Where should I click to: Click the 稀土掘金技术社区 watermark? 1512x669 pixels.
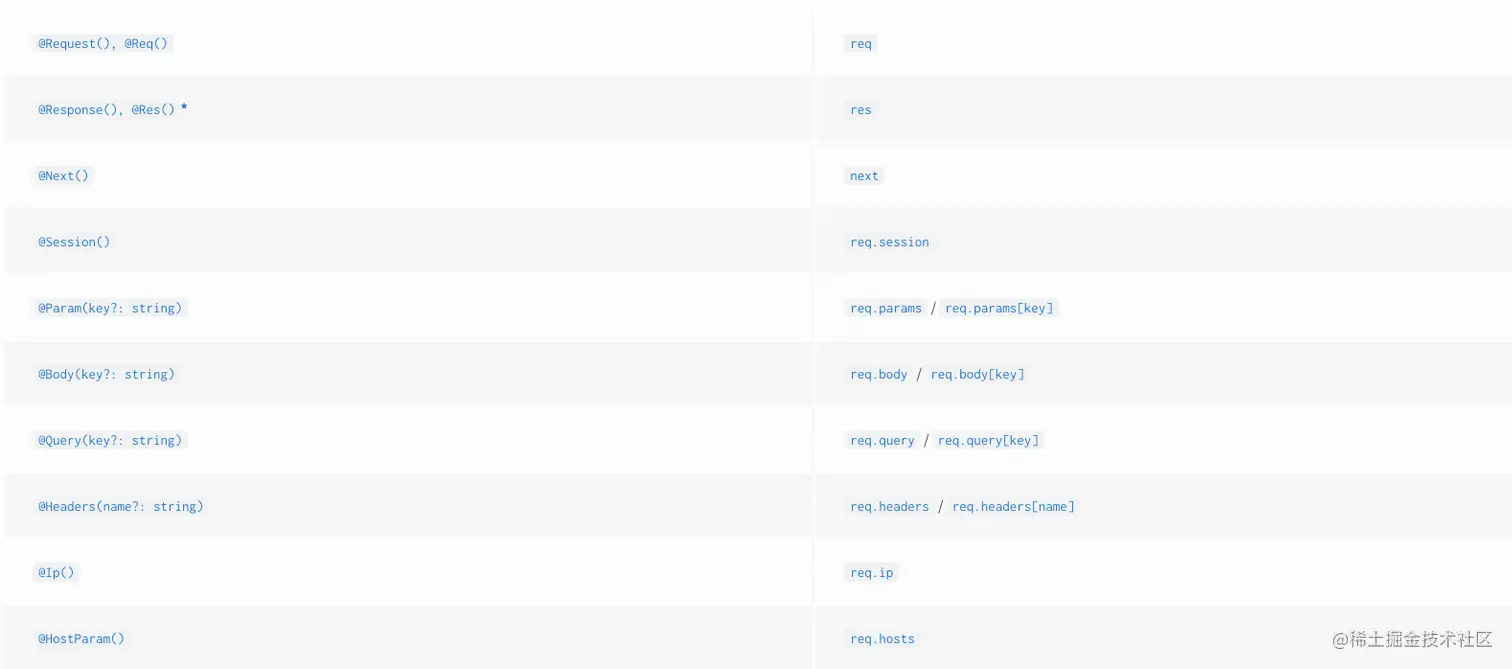(1412, 639)
